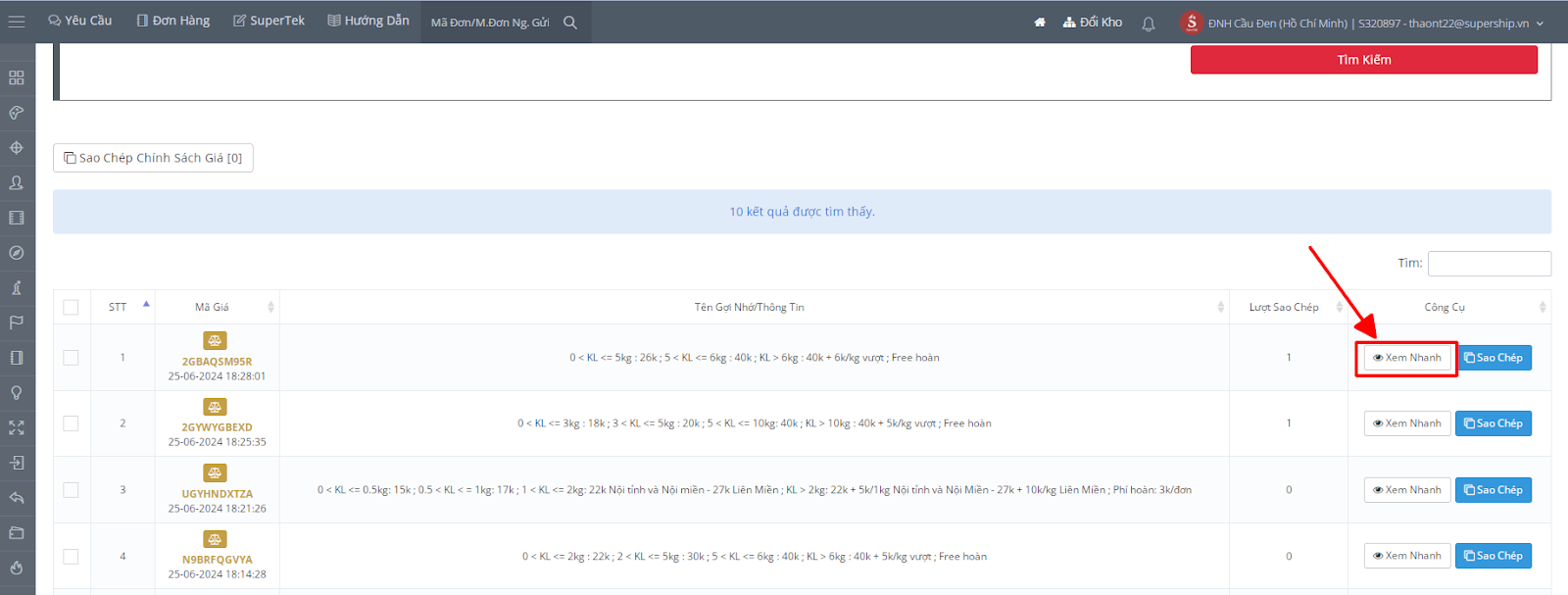The image size is (1568, 595).
Task: Click the scale icon above 2GYWYGBEXD
Action: [x=215, y=406]
